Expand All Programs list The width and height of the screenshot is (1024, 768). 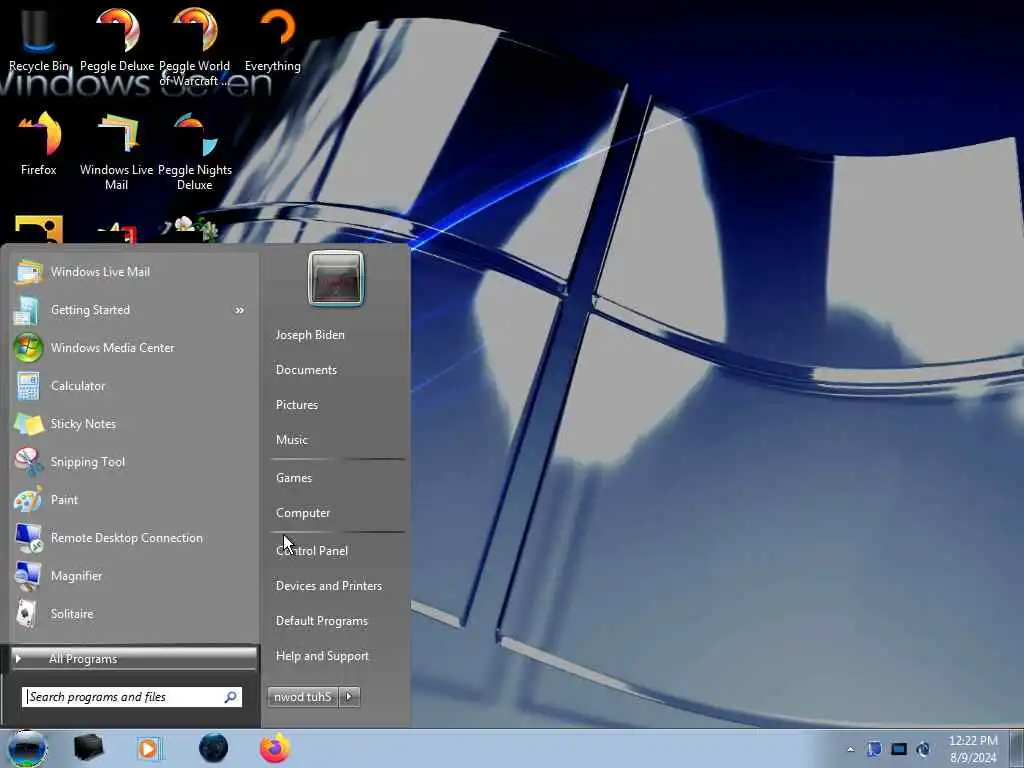tap(134, 659)
